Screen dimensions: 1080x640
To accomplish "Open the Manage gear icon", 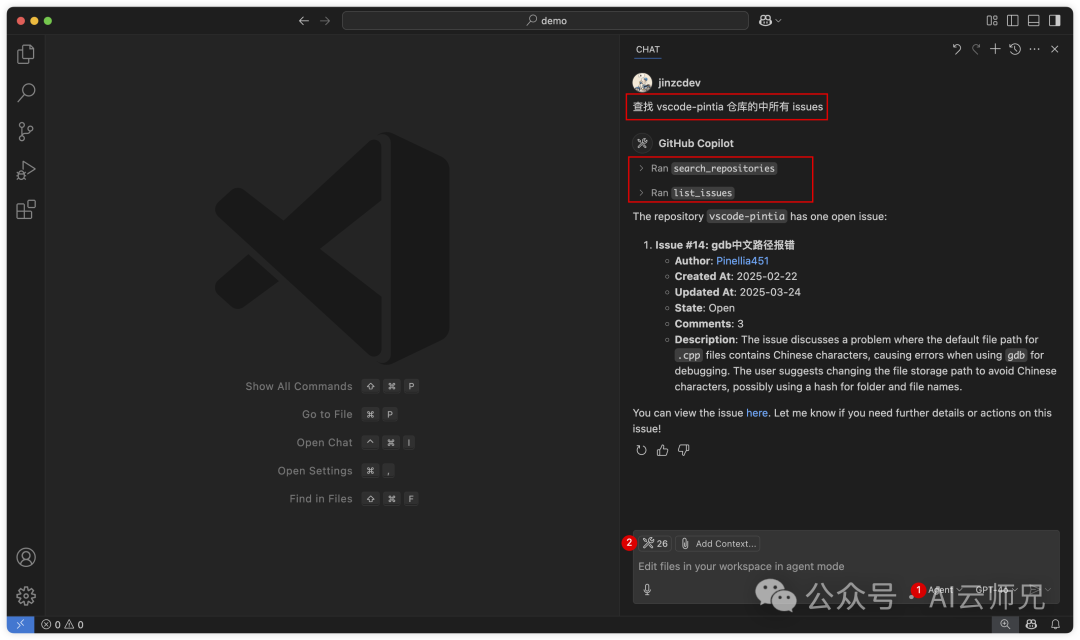I will pyautogui.click(x=26, y=596).
